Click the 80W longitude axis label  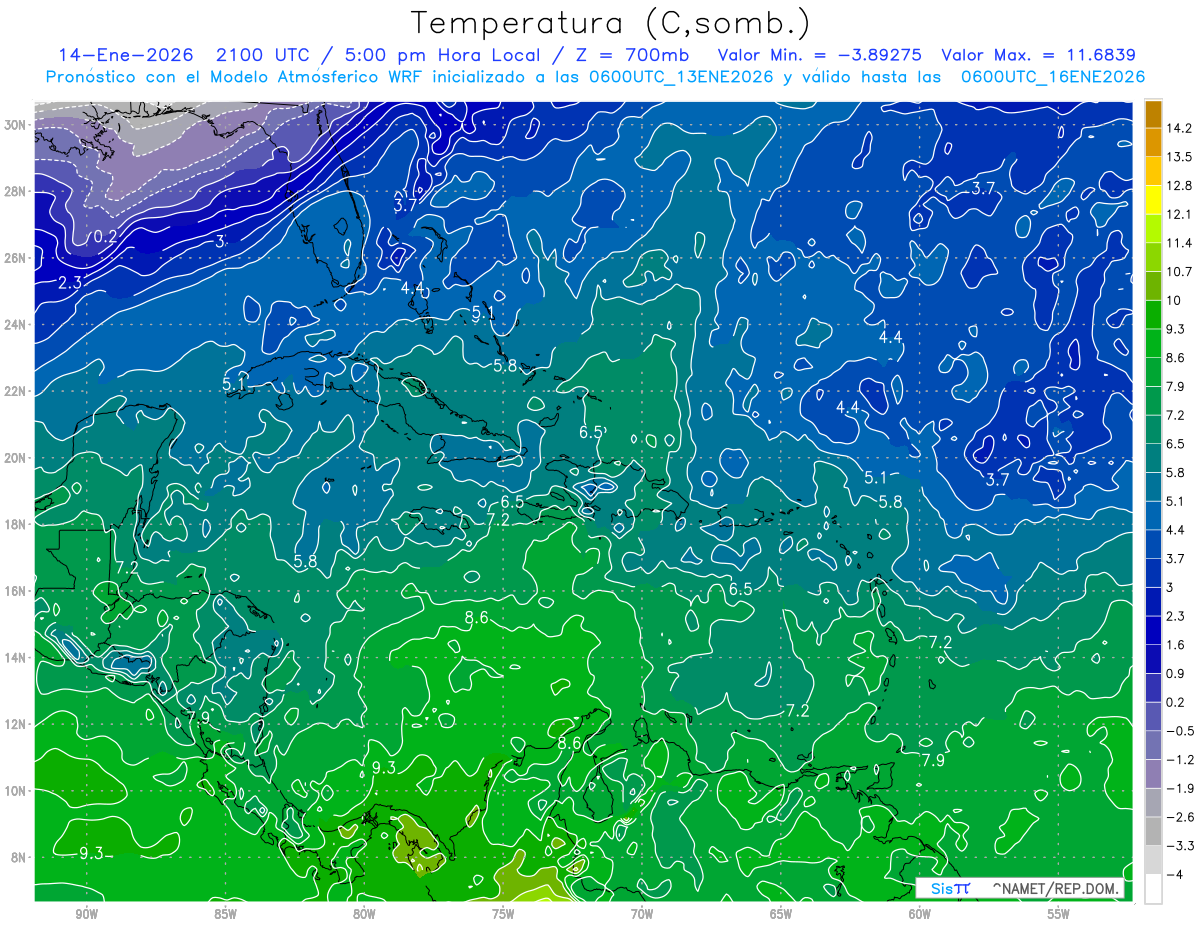(364, 913)
